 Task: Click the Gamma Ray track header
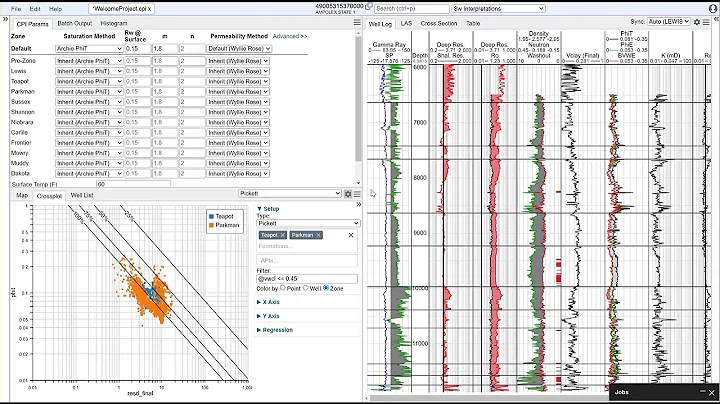(x=389, y=45)
